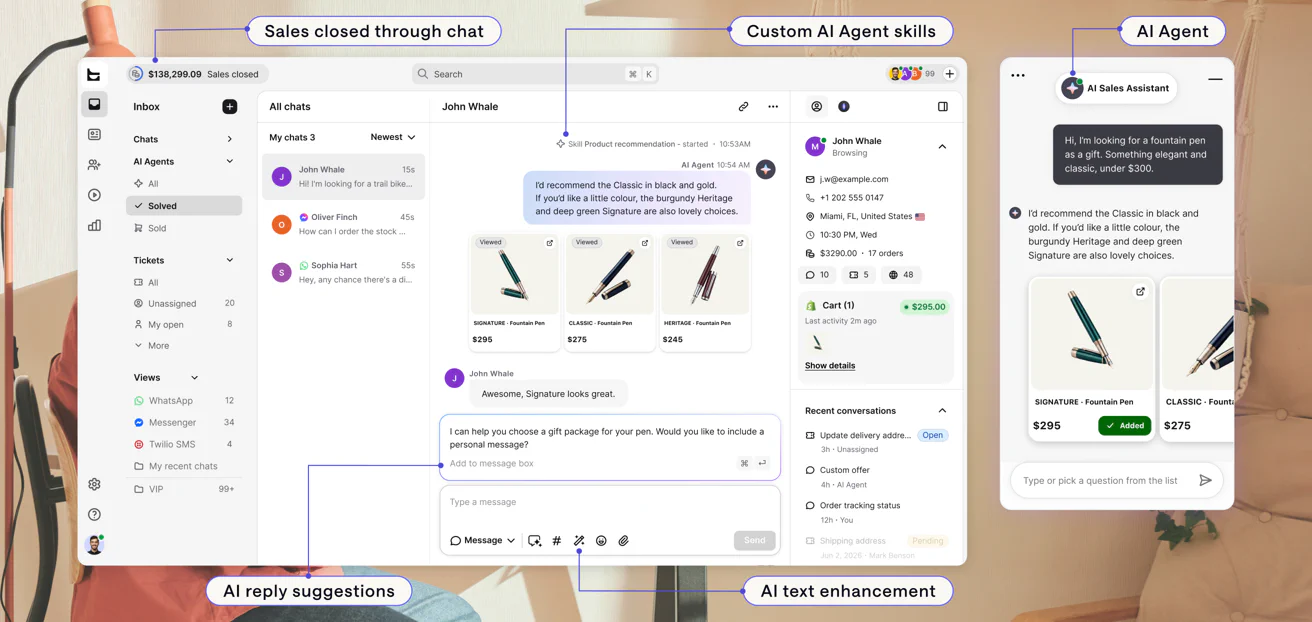This screenshot has height=622, width=1312.
Task: Open the Message type dropdown in composer
Action: pyautogui.click(x=483, y=540)
